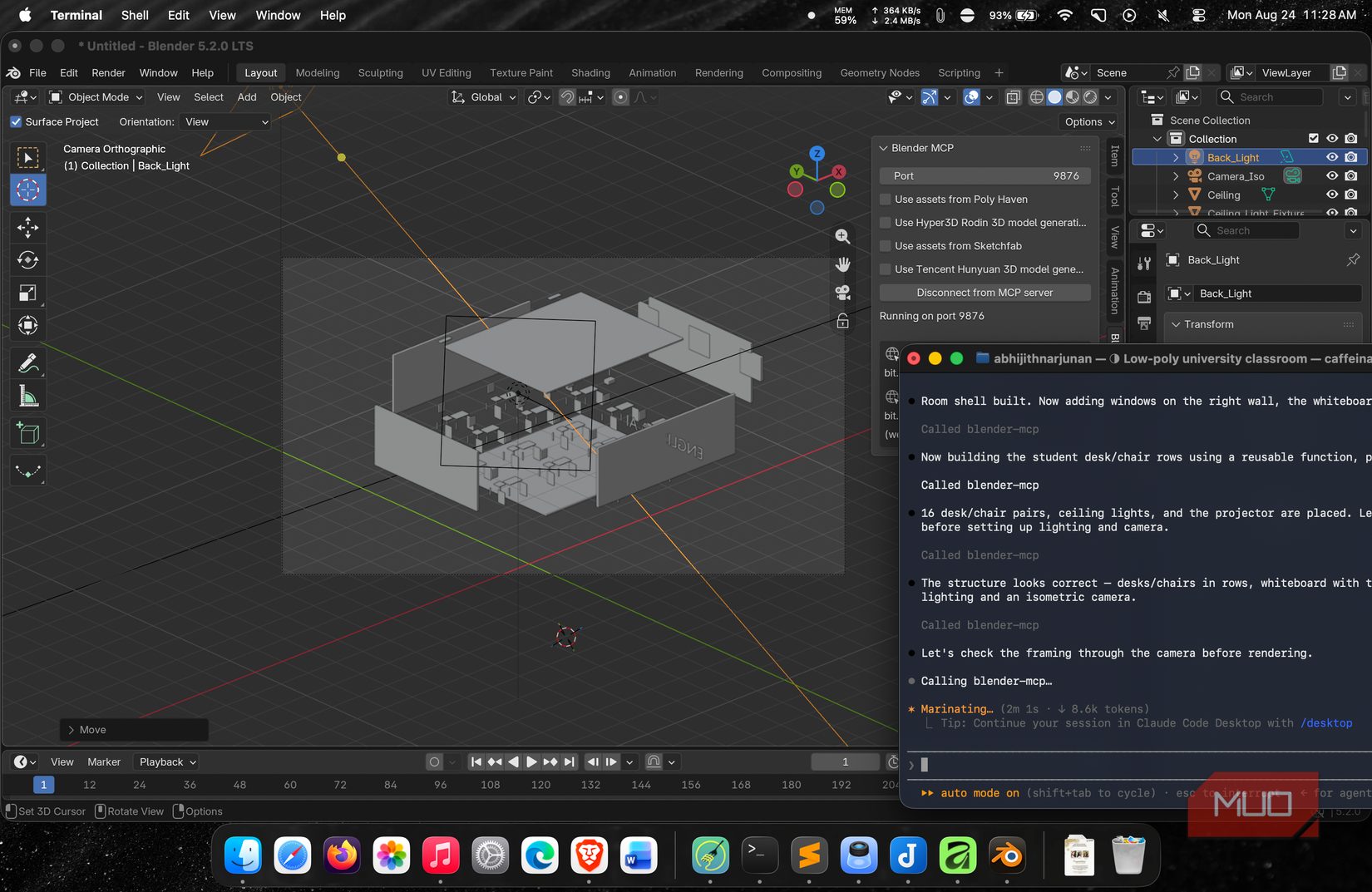
Task: Open Shell menu in macOS menu bar
Action: click(x=135, y=15)
